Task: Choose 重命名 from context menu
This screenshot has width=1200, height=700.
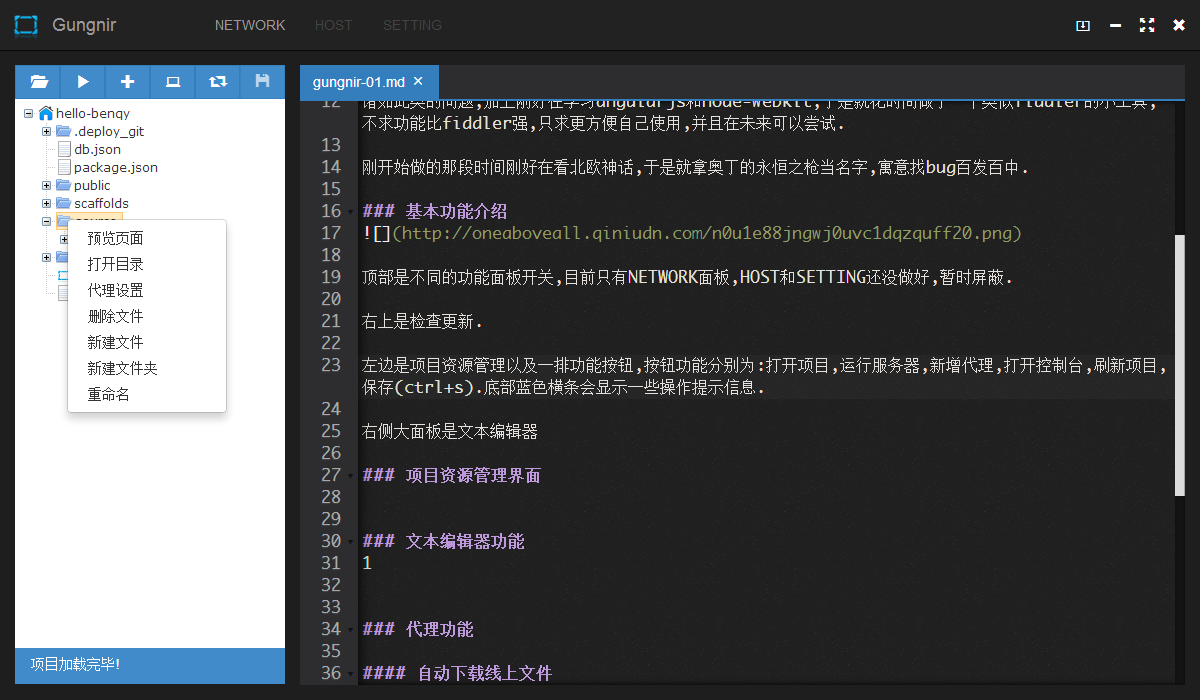Action: coord(147,394)
